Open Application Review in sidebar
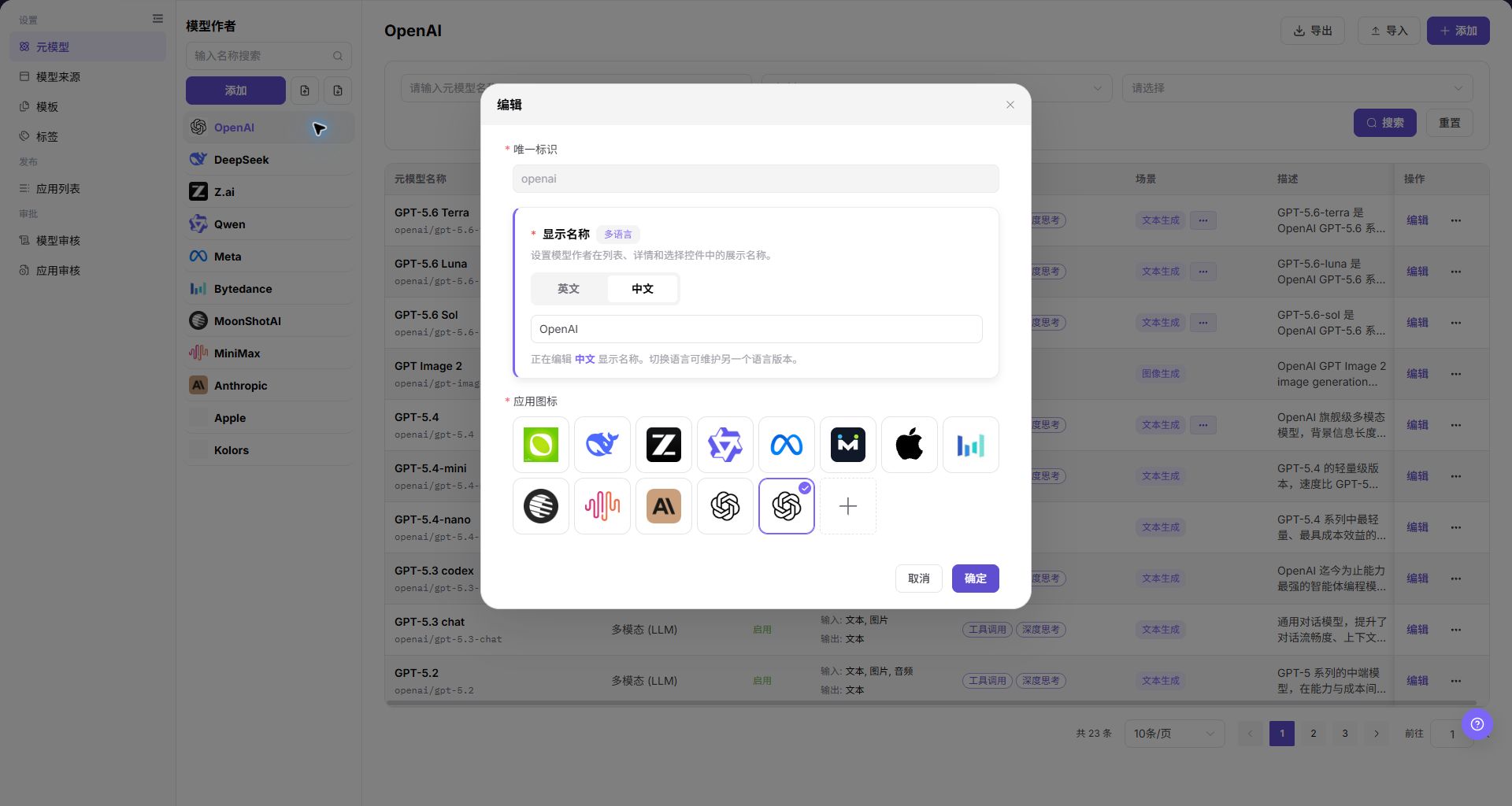The image size is (1512, 806). pos(87,271)
